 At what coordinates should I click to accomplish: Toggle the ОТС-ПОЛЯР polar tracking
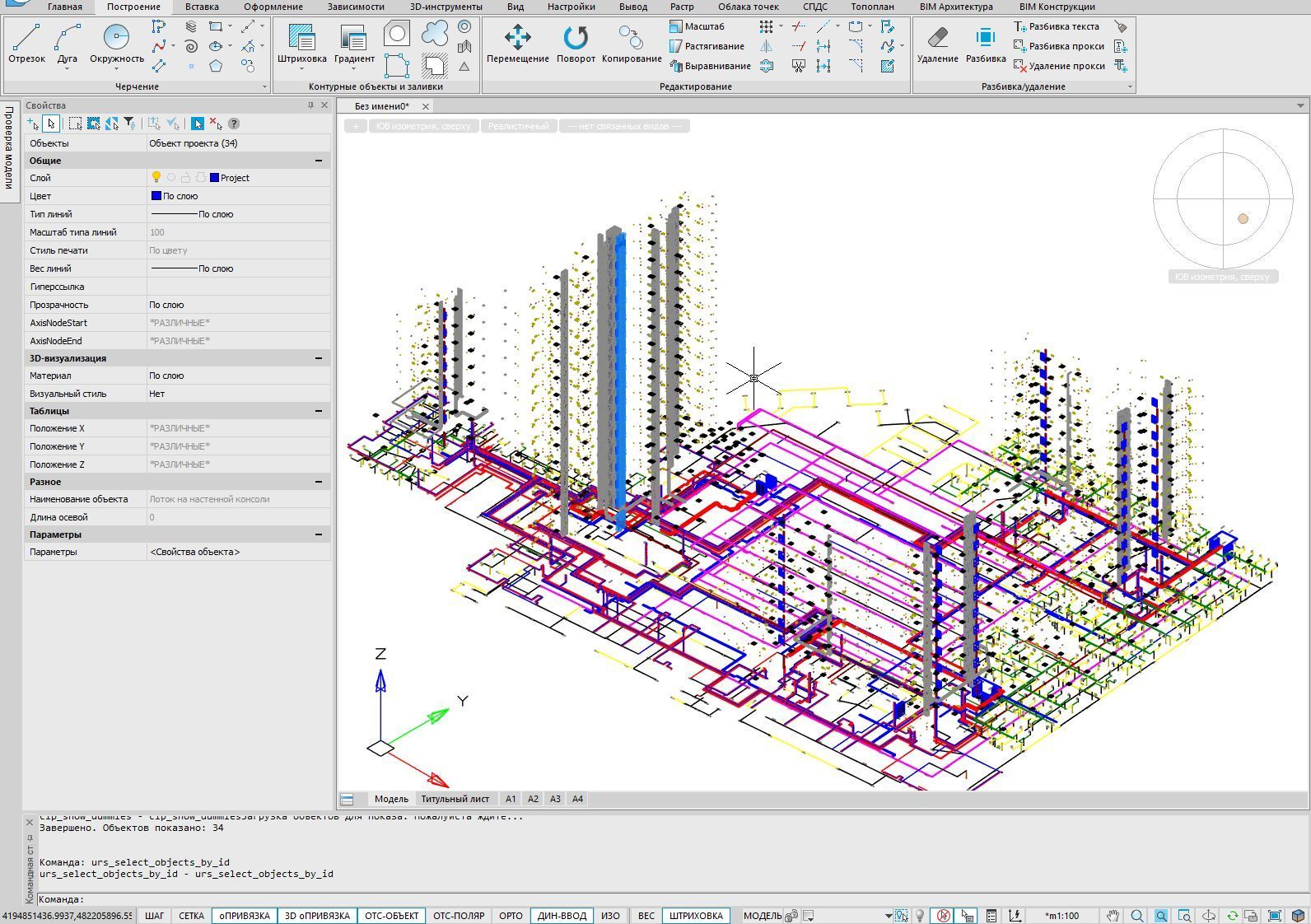459,916
